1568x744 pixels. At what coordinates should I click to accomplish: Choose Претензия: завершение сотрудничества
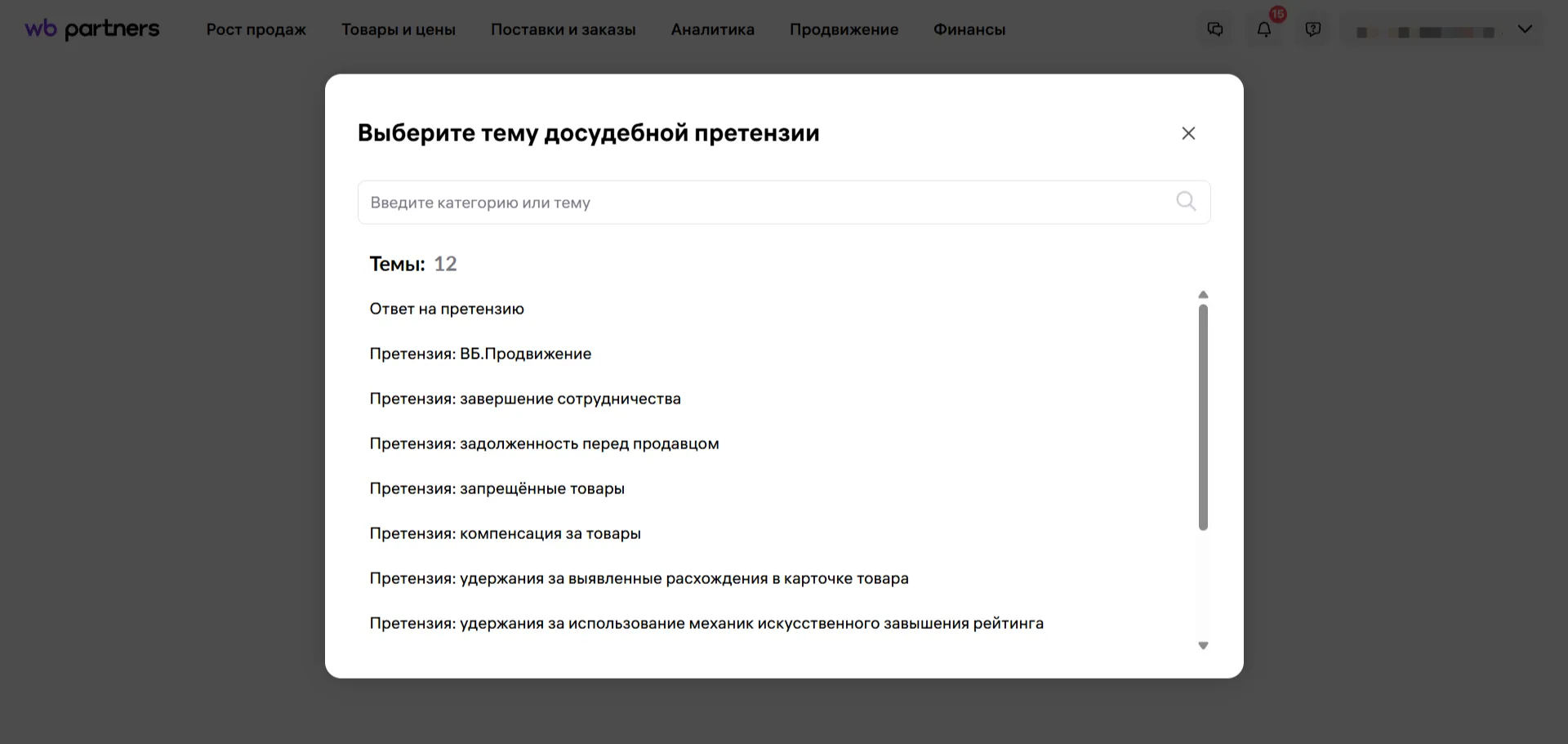click(525, 399)
